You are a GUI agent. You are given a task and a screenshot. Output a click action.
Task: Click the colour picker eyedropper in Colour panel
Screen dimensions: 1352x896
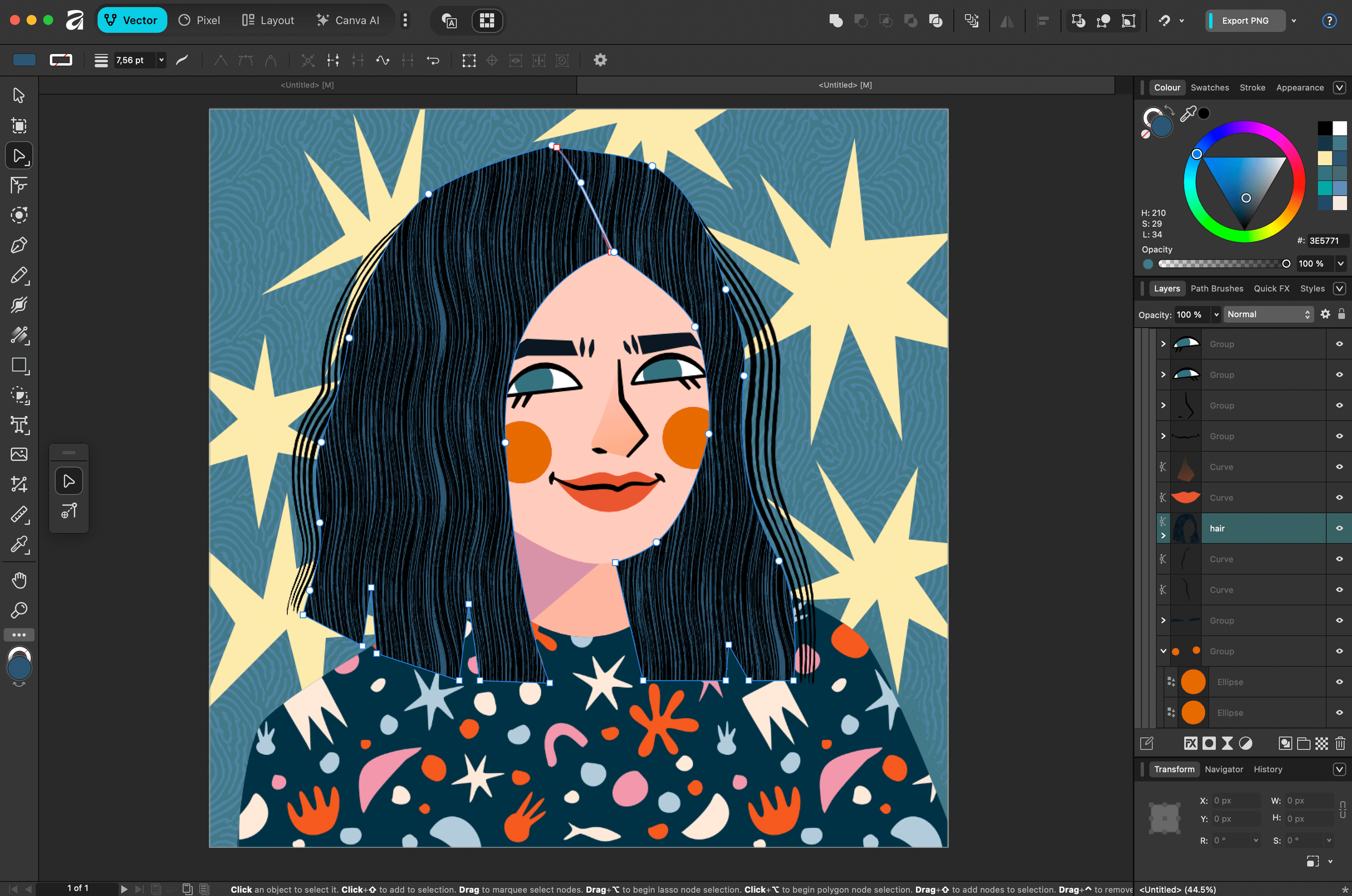tap(1188, 113)
